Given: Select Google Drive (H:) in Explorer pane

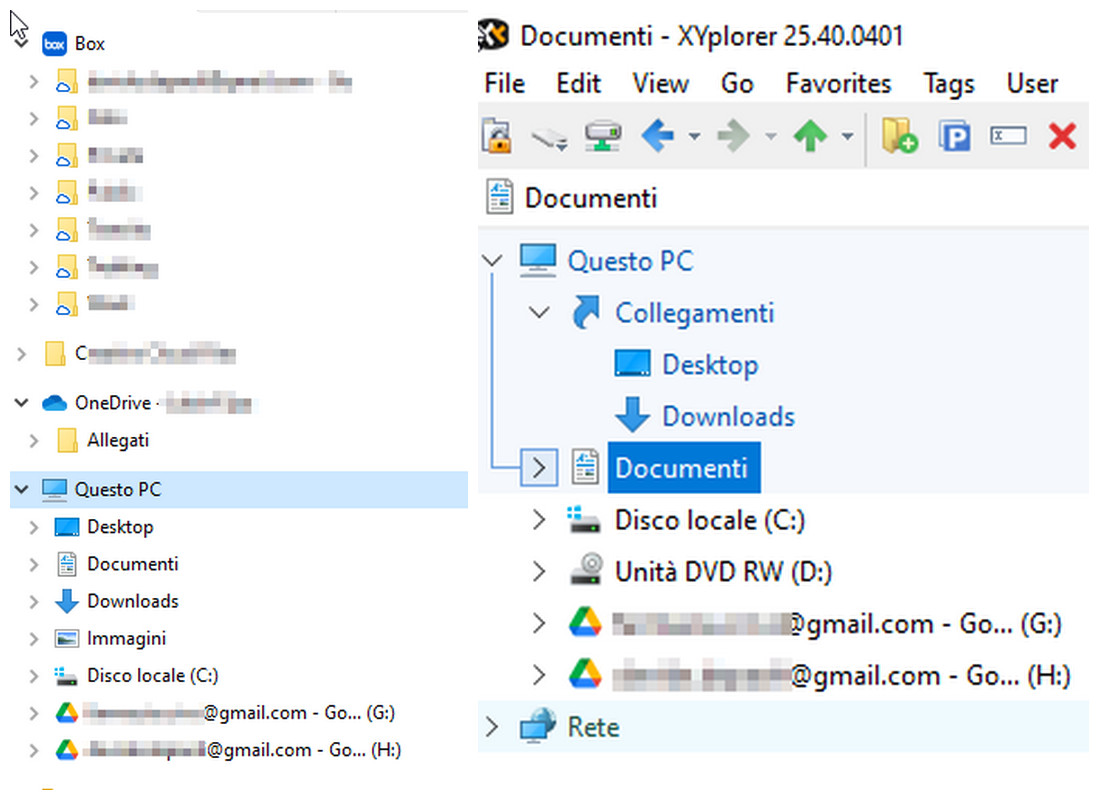Looking at the screenshot, I should pos(243,750).
